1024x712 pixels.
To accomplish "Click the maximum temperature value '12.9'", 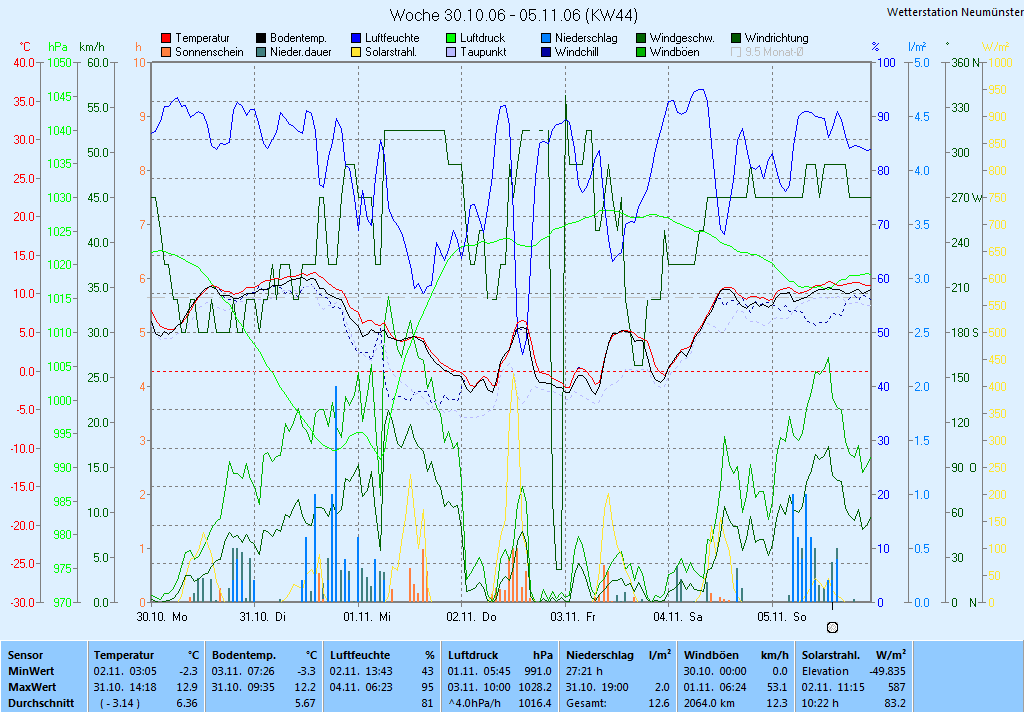I will 187,688.
